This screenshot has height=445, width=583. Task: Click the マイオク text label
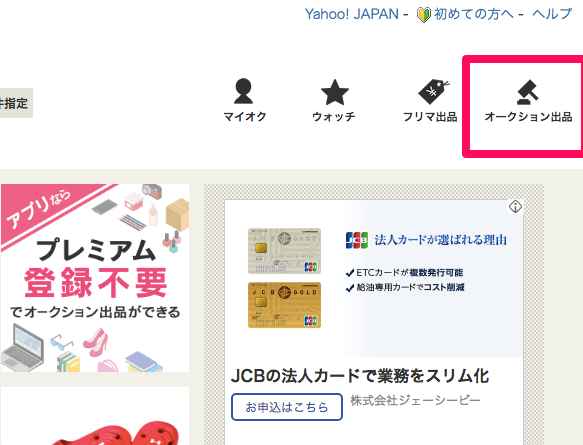(x=245, y=117)
